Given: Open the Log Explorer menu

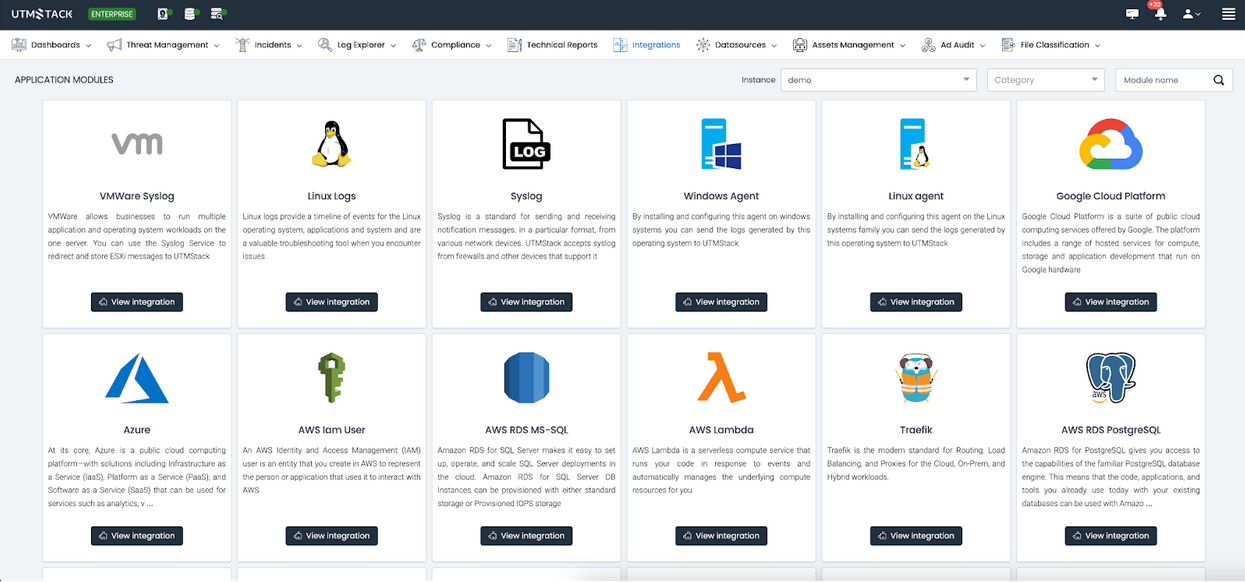Looking at the screenshot, I should (x=357, y=45).
